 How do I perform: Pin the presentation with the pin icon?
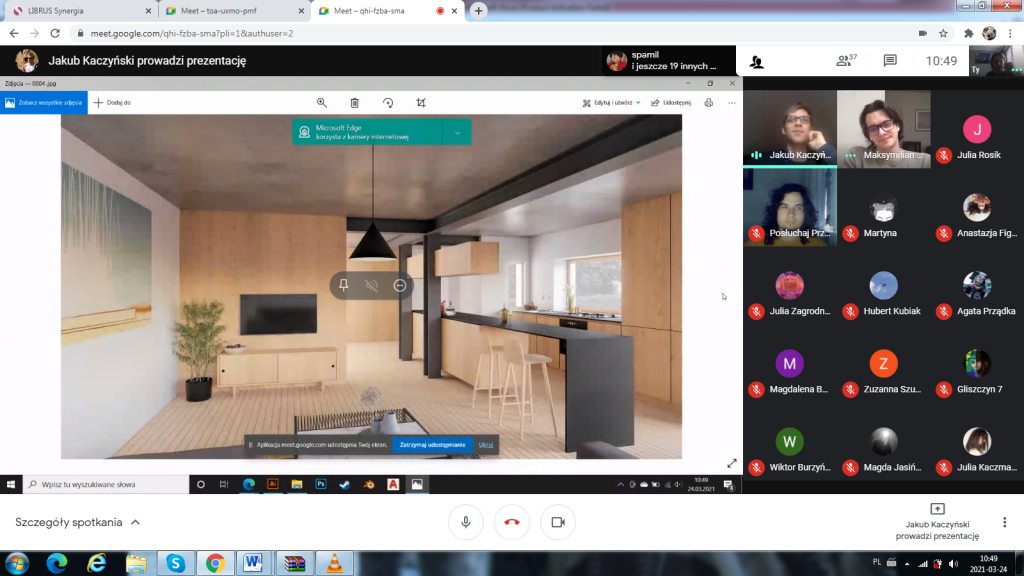344,286
